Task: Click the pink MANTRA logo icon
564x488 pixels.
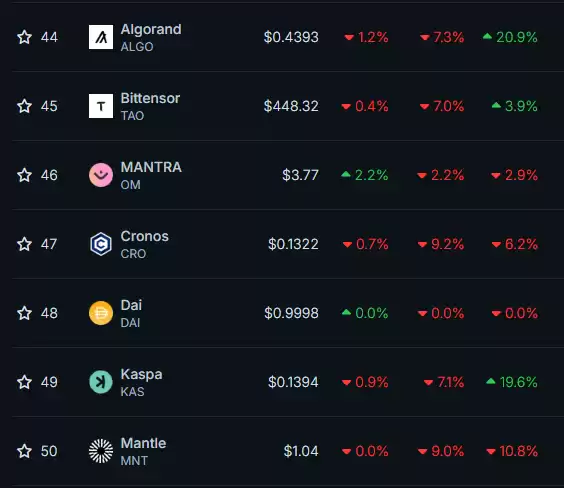Action: [x=101, y=175]
